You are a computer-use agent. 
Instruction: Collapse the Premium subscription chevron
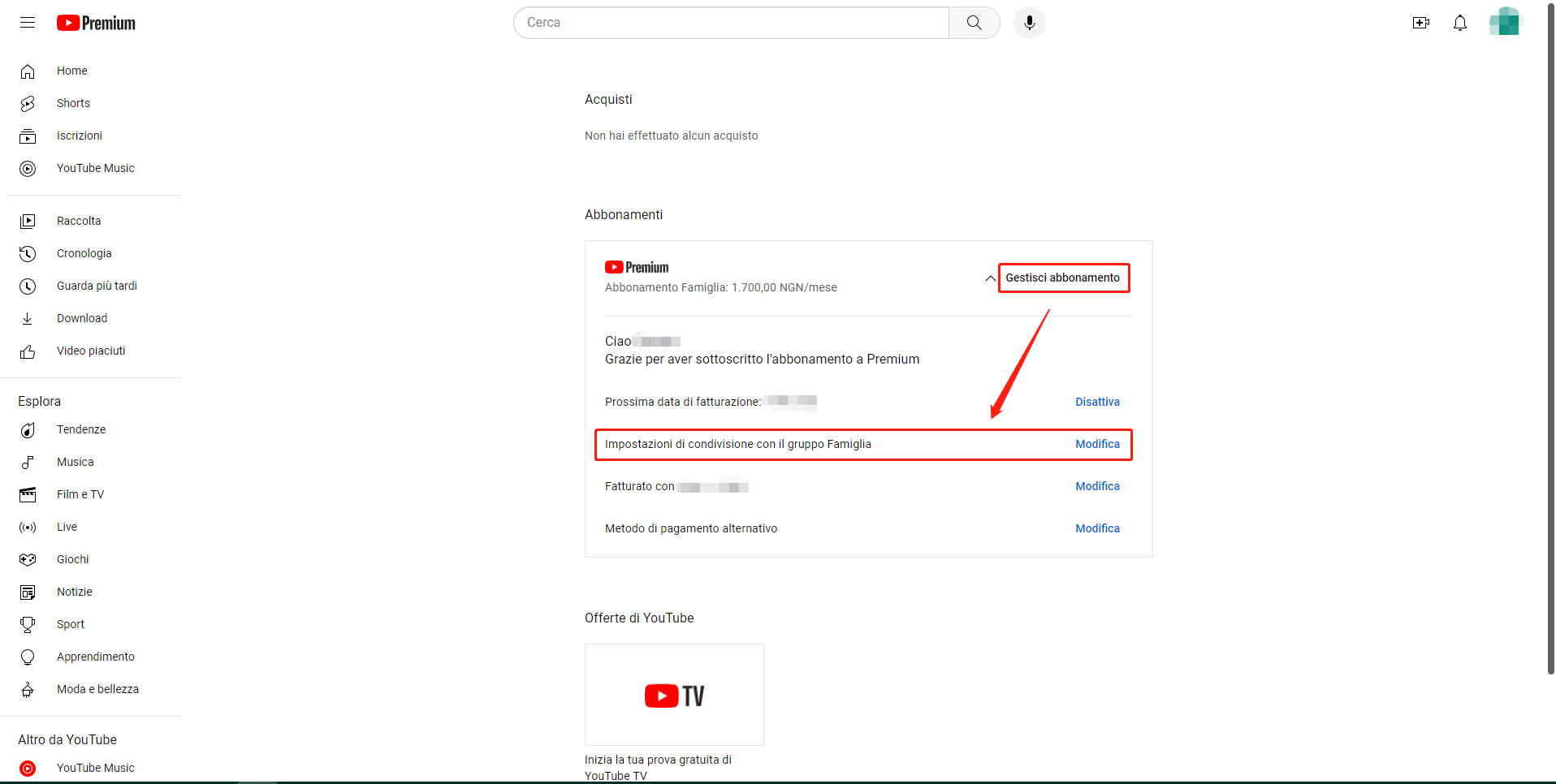(x=990, y=278)
